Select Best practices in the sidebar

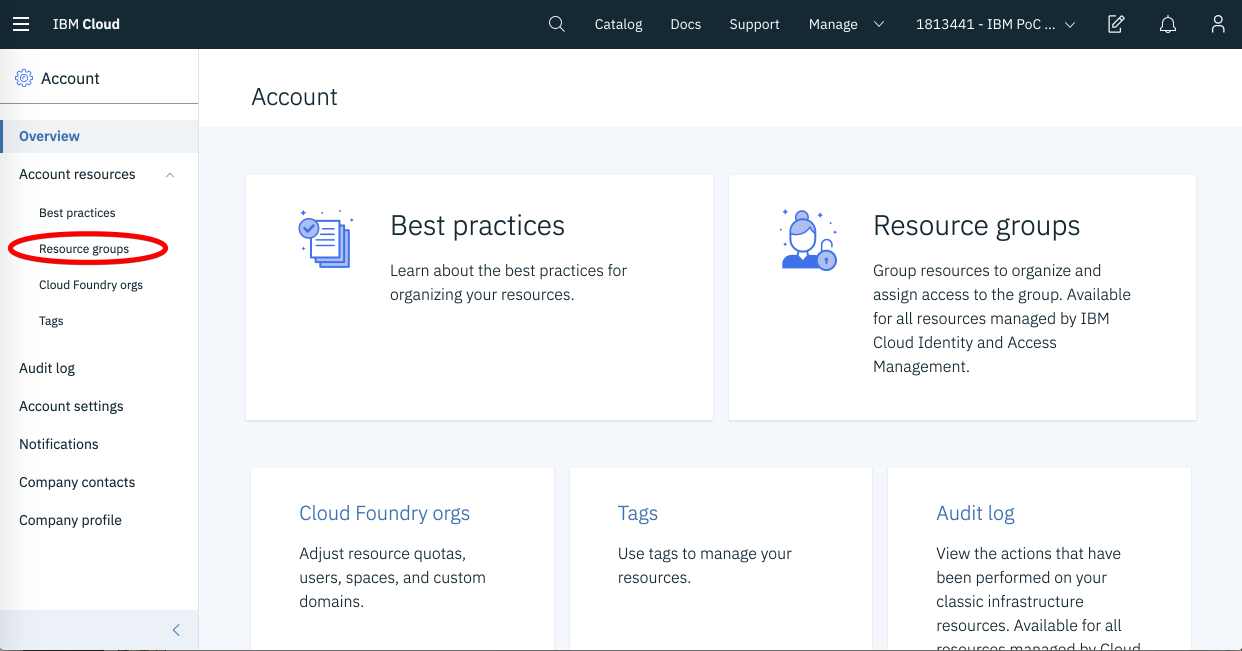coord(77,213)
